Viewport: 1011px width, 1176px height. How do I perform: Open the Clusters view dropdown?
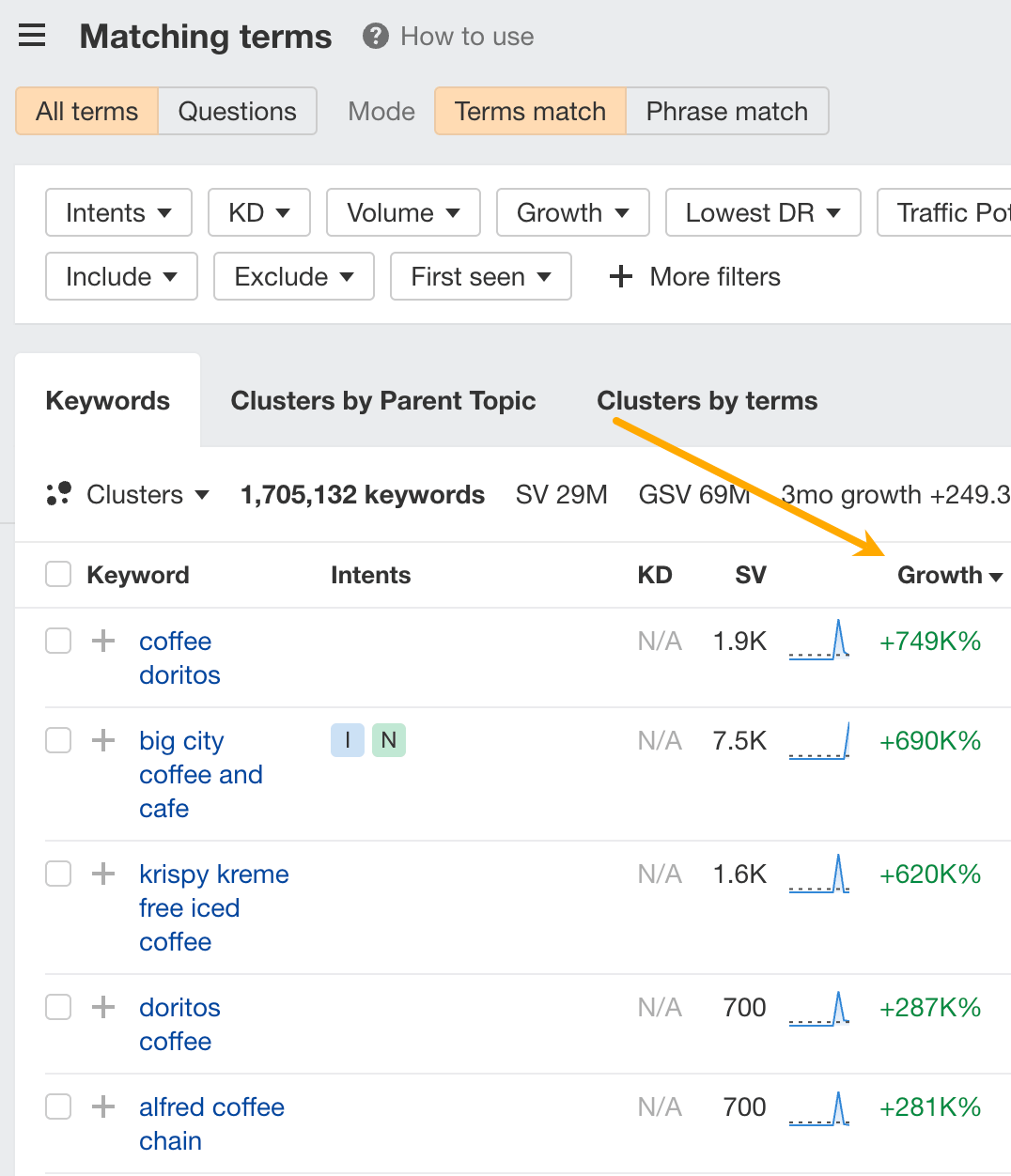coord(146,494)
